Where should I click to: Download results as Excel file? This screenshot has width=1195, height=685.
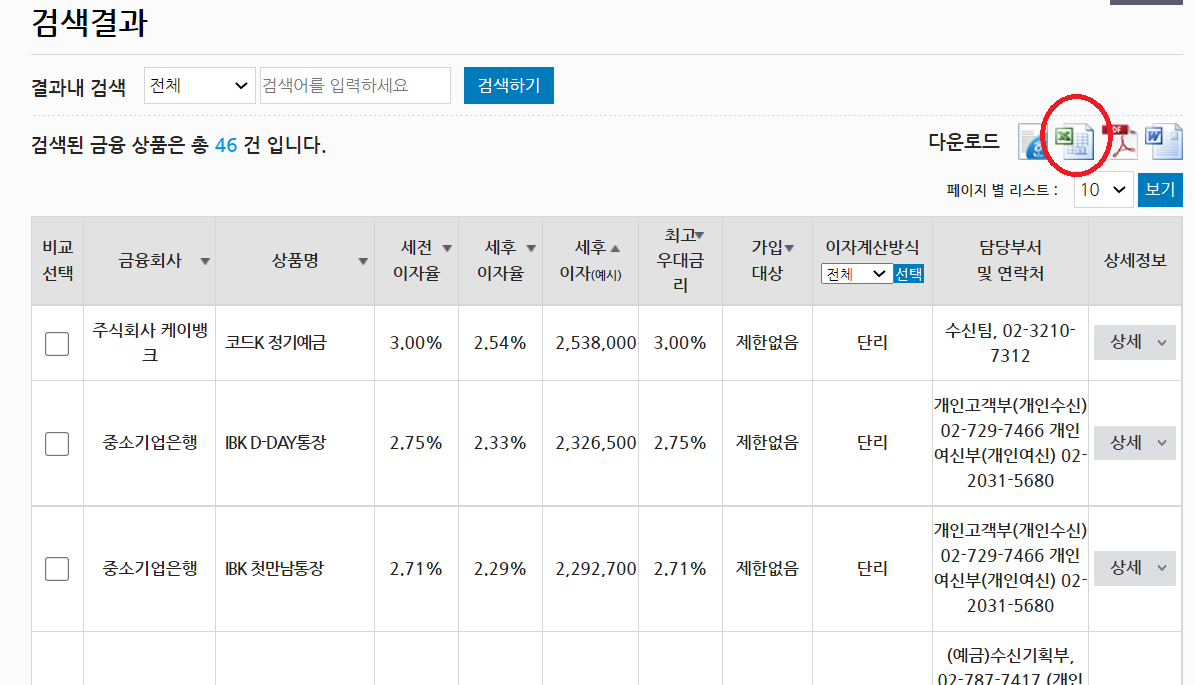pyautogui.click(x=1075, y=142)
